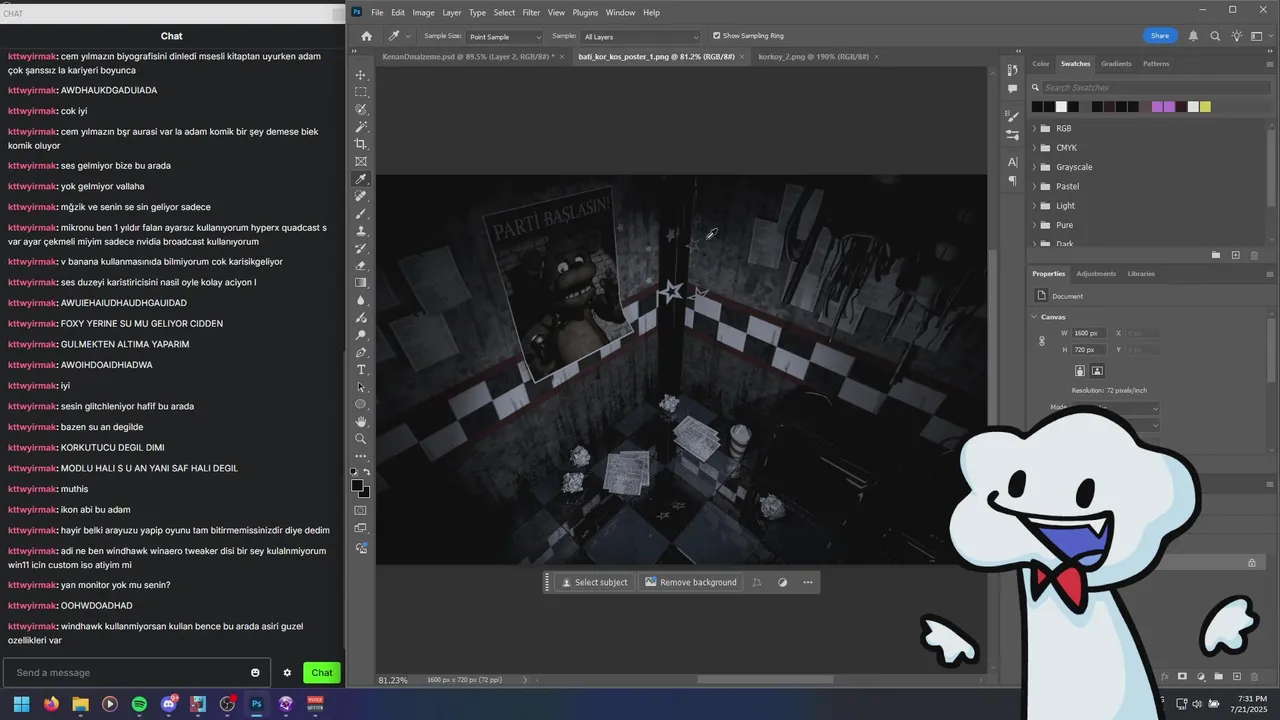Switch to the Patterns tab
1280x720 pixels.
click(x=1156, y=63)
